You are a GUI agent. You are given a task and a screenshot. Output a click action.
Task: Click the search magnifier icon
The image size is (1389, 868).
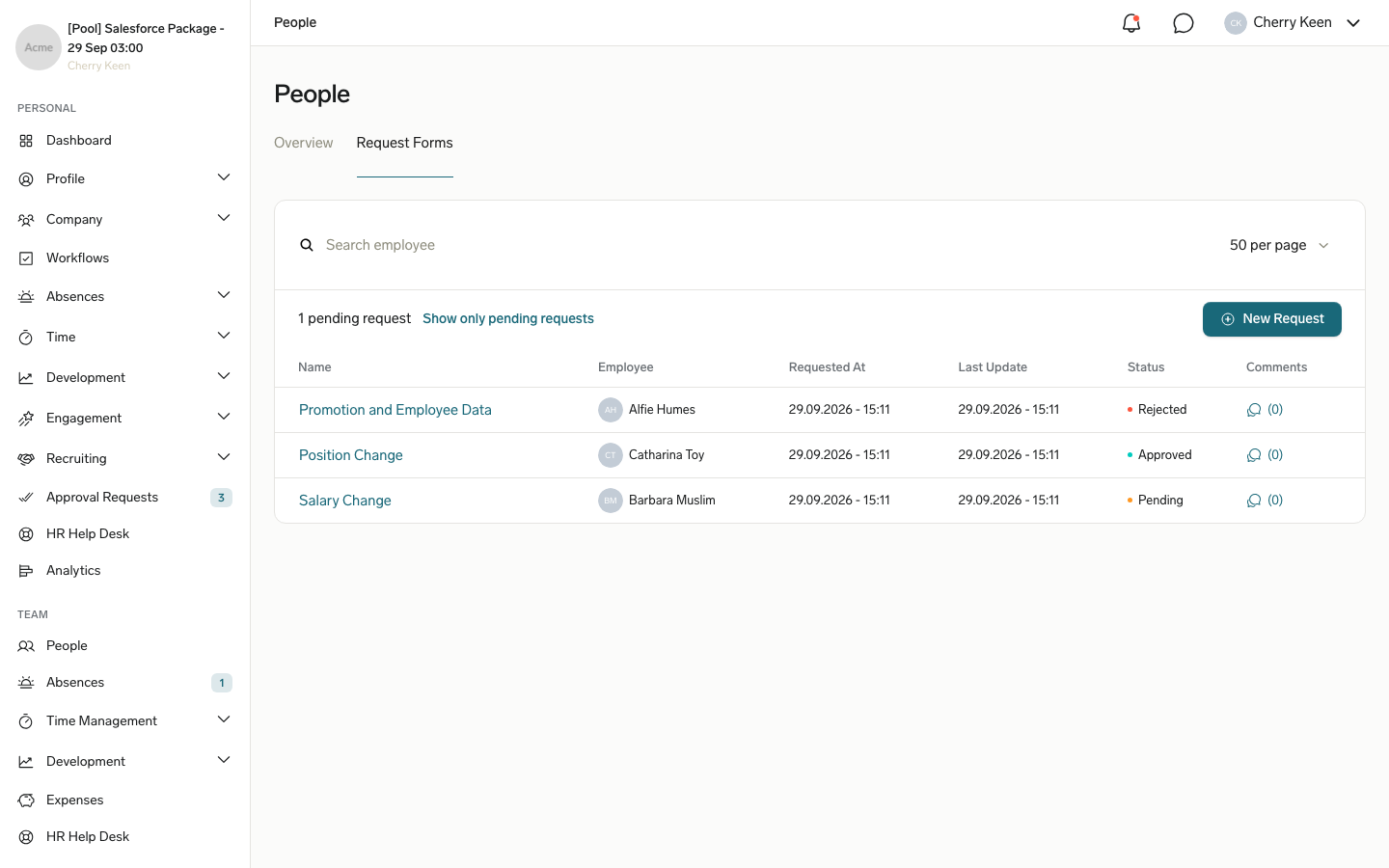click(x=307, y=245)
